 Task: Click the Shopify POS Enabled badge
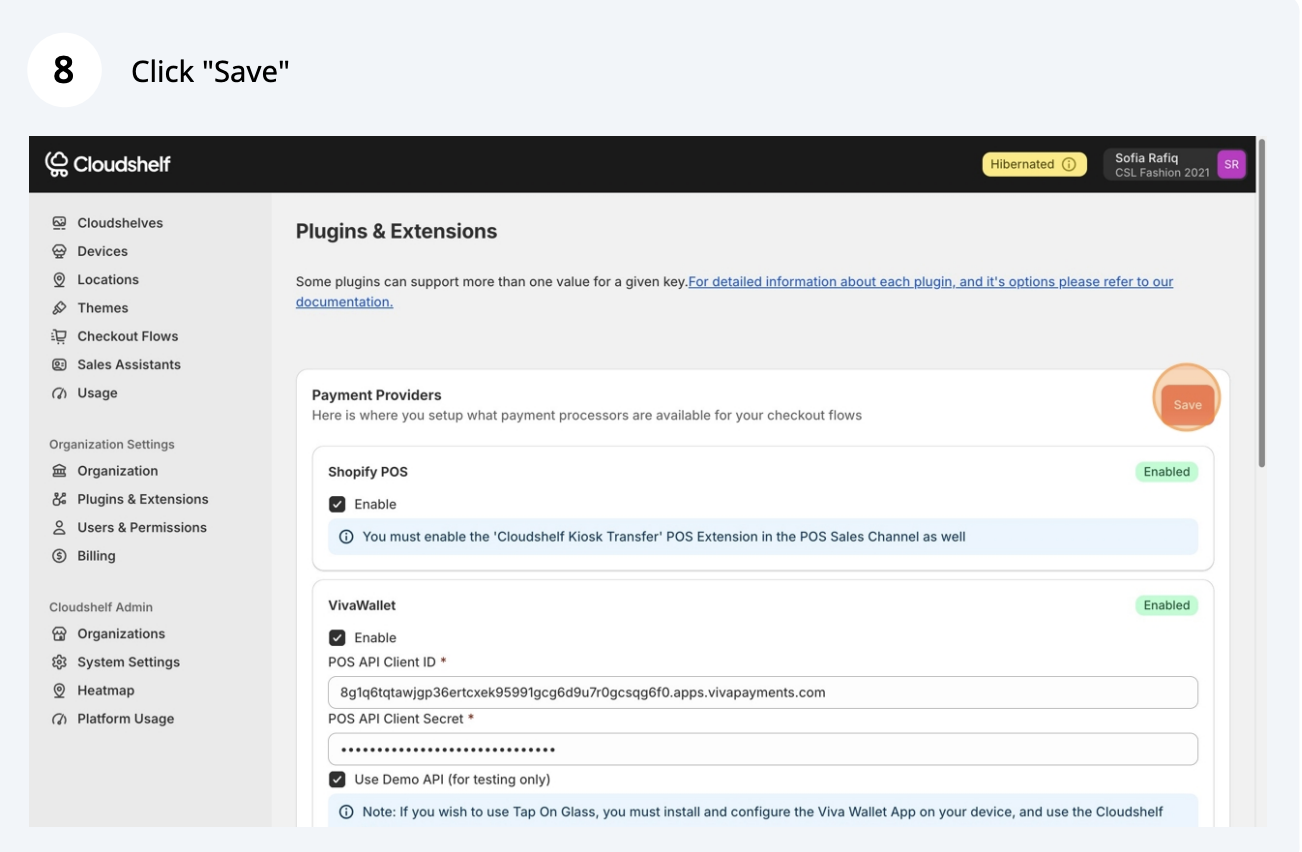pos(1167,472)
